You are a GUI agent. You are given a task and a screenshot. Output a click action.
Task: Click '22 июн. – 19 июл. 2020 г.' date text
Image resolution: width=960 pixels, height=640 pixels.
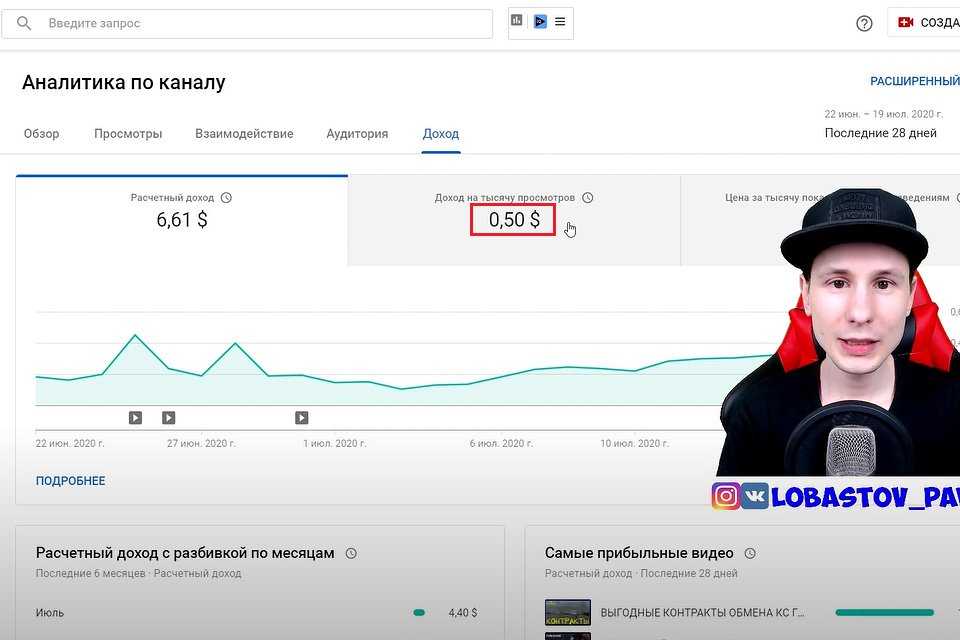(883, 114)
